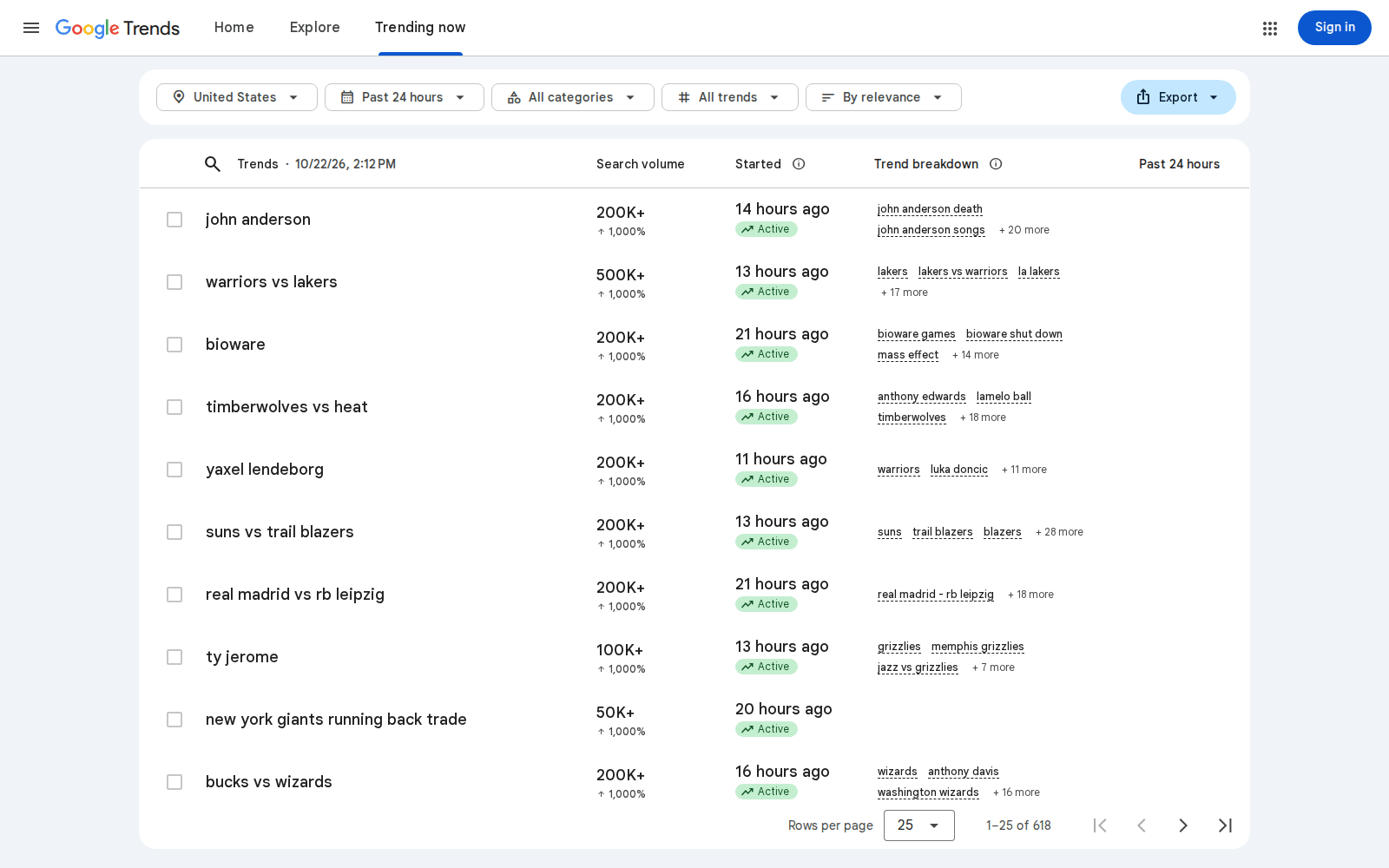The height and width of the screenshot is (868, 1389).
Task: Click the Google Trends logo
Action: [x=117, y=28]
